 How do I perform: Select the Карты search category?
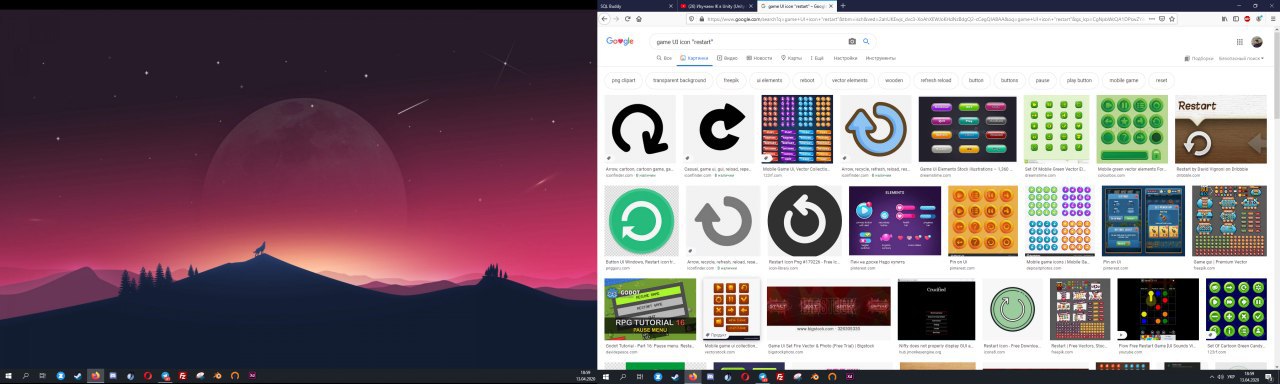click(791, 58)
